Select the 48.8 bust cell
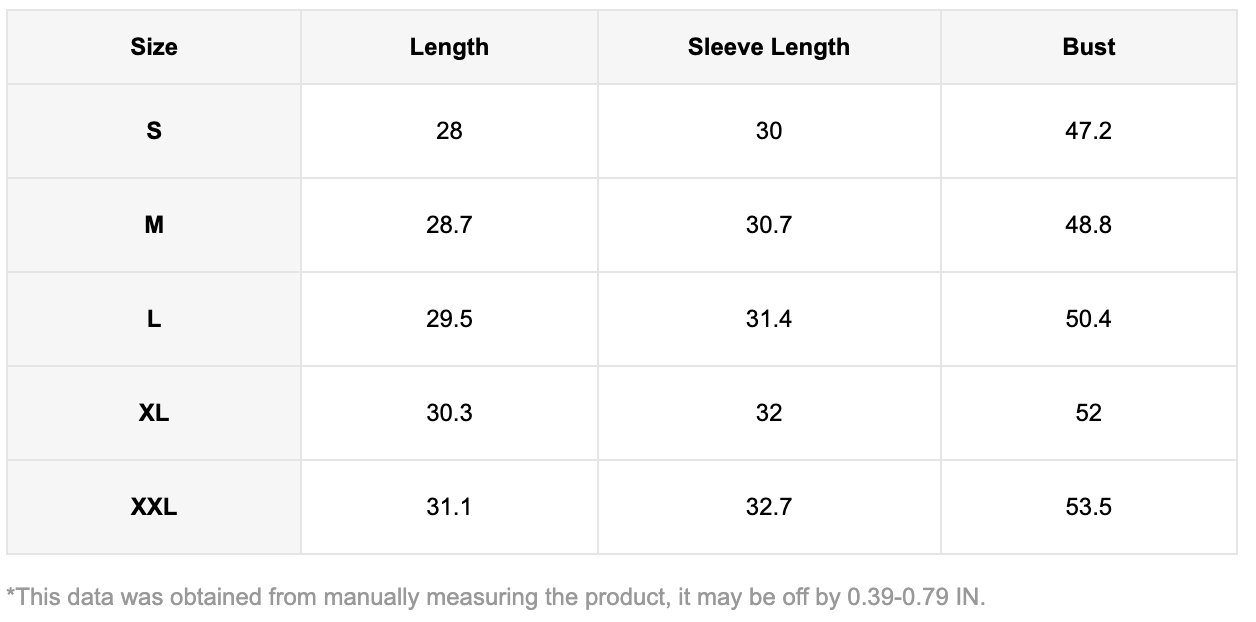The width and height of the screenshot is (1256, 622). (x=1088, y=225)
